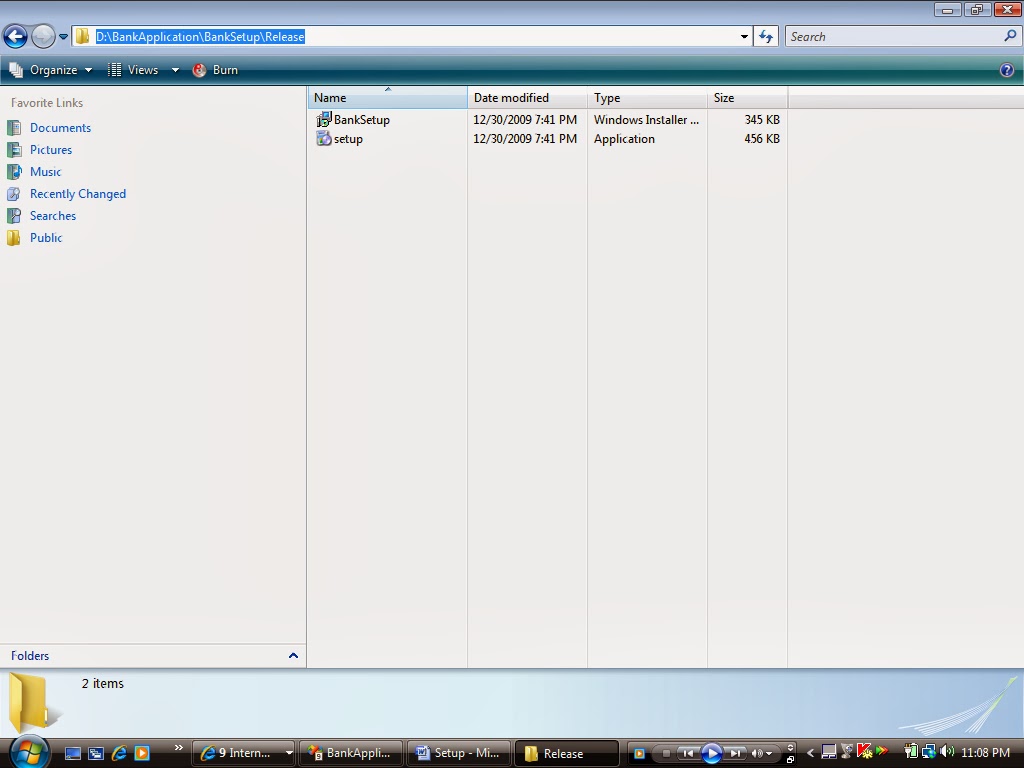
Task: Click the network tray icon
Action: [x=929, y=752]
